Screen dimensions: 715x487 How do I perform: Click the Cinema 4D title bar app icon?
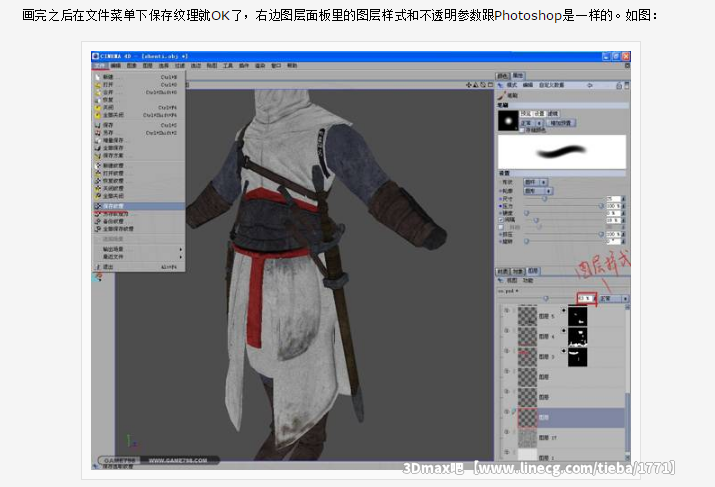96,56
